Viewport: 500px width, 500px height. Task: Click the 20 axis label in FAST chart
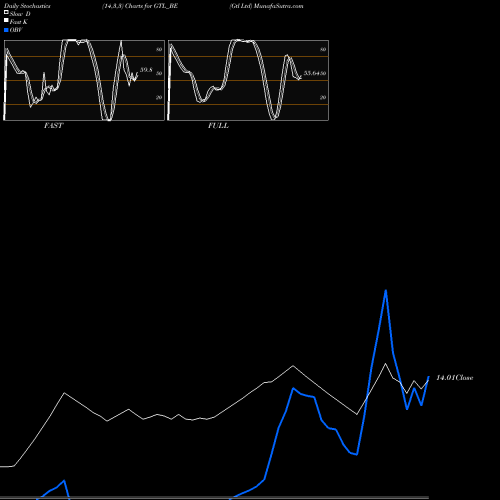[159, 97]
